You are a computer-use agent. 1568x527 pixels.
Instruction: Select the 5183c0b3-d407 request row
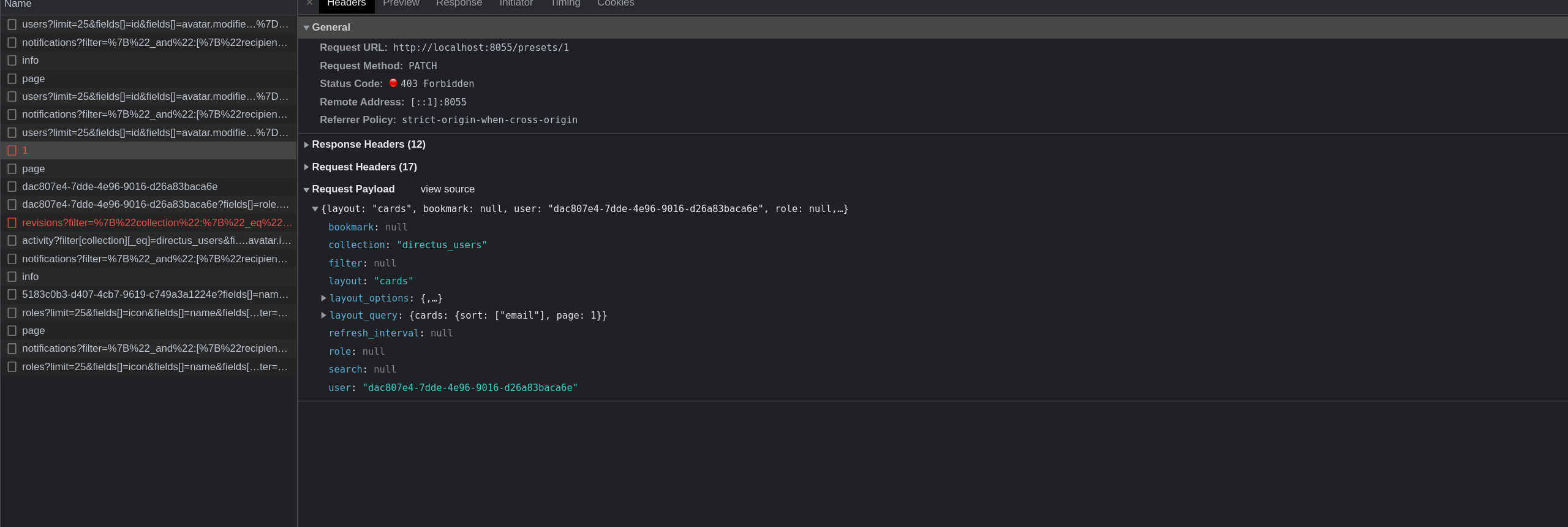pos(148,295)
